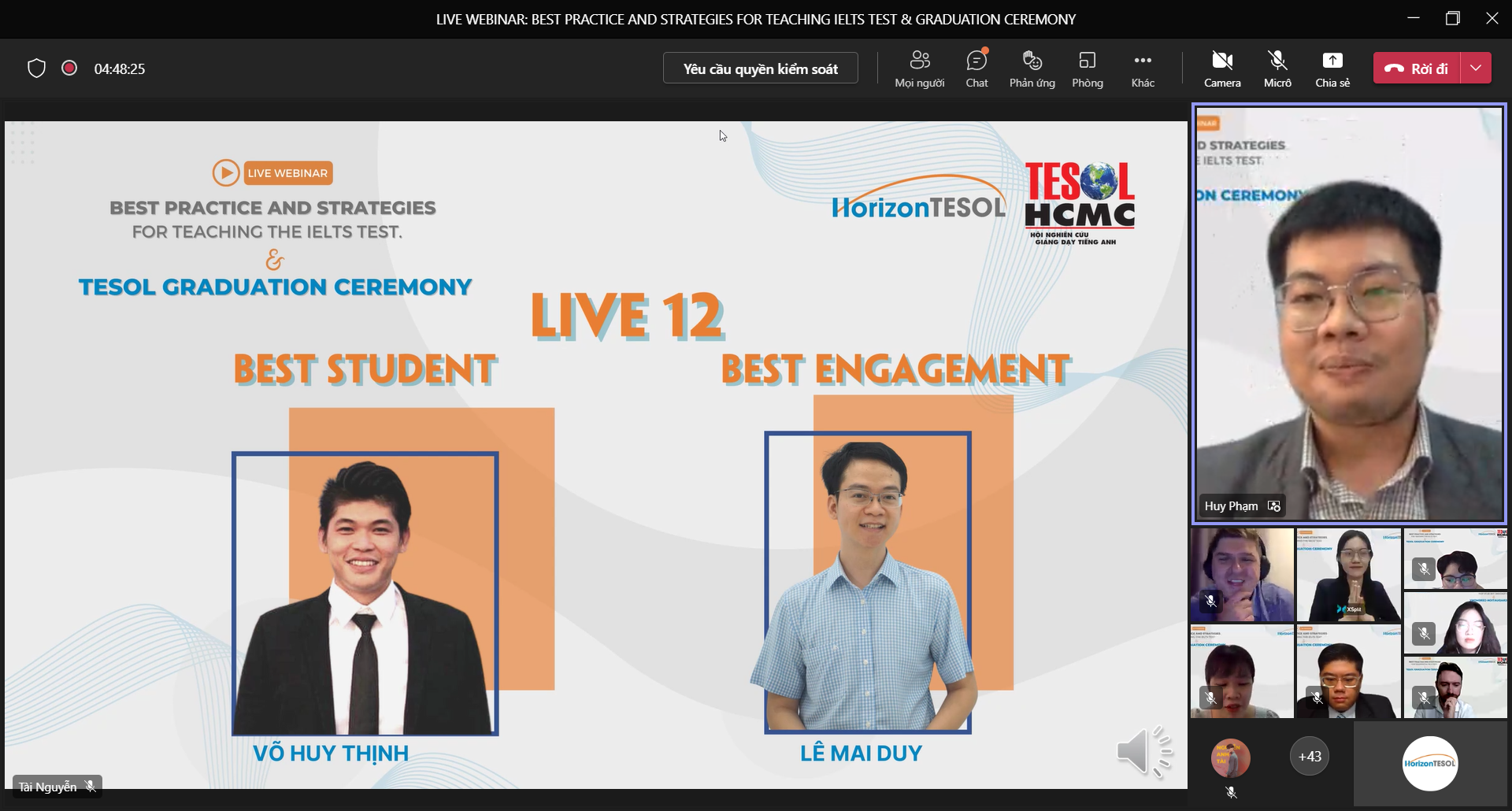Click the TESOL HCMC logo
The height and width of the screenshot is (811, 1512).
click(x=1080, y=204)
